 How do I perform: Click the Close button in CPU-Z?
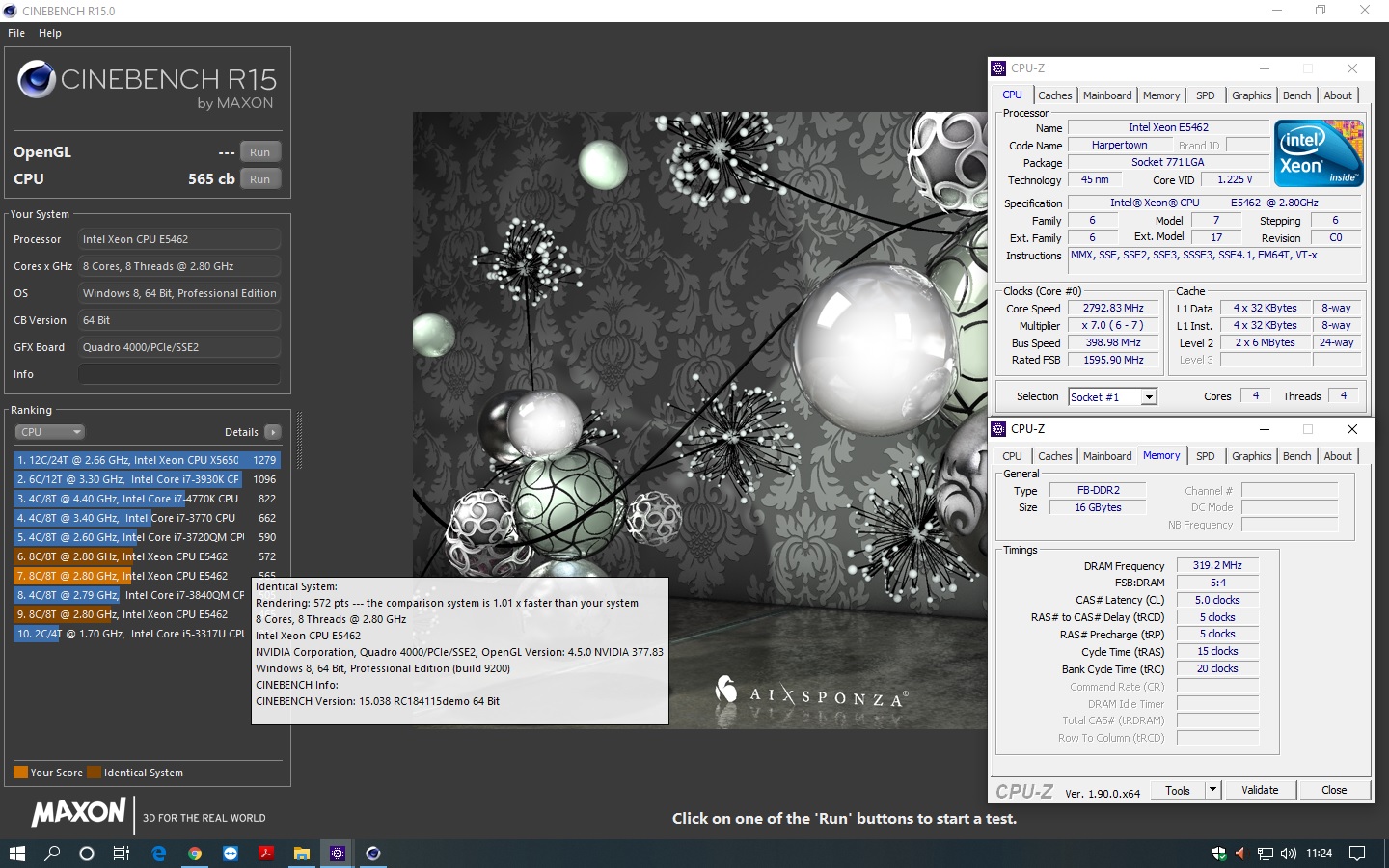(1334, 790)
